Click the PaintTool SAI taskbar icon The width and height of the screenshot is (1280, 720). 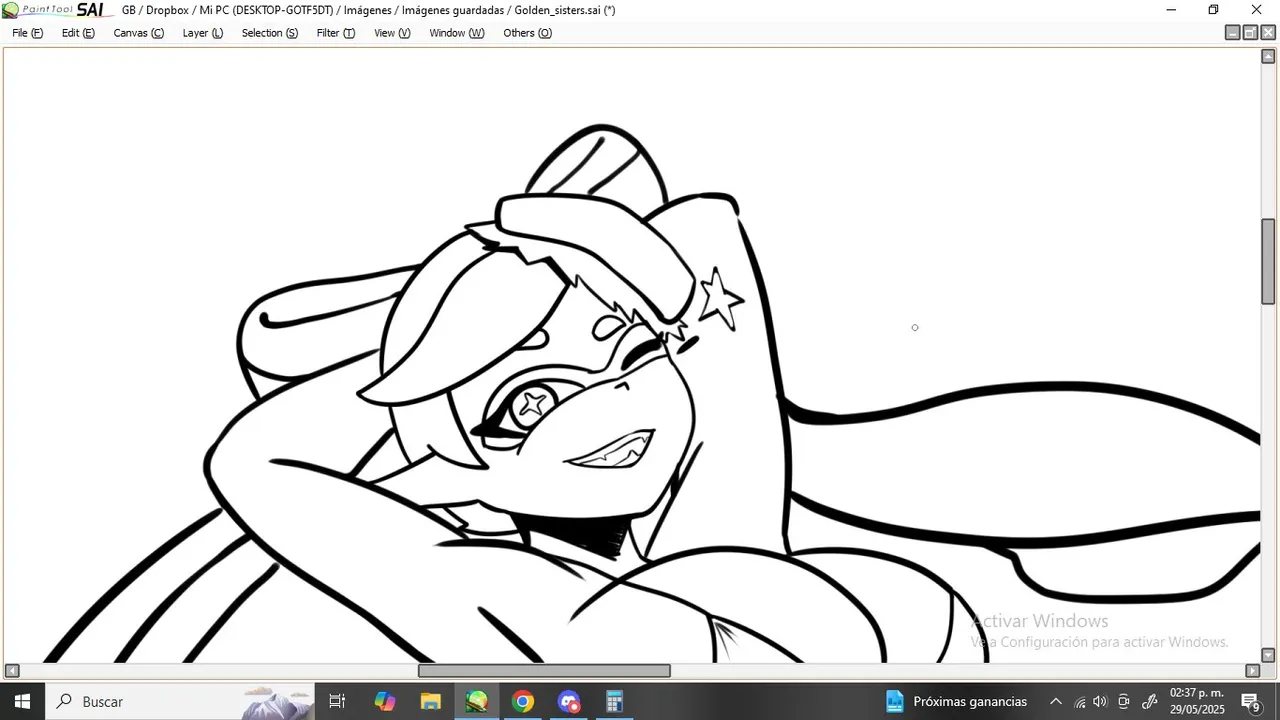[x=476, y=701]
